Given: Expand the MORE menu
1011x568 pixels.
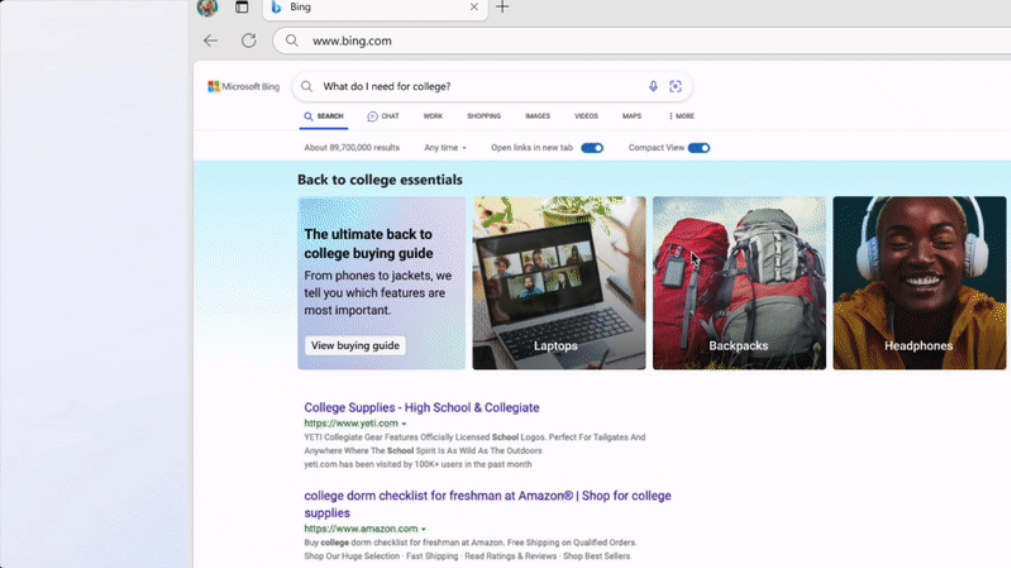Looking at the screenshot, I should tap(682, 116).
